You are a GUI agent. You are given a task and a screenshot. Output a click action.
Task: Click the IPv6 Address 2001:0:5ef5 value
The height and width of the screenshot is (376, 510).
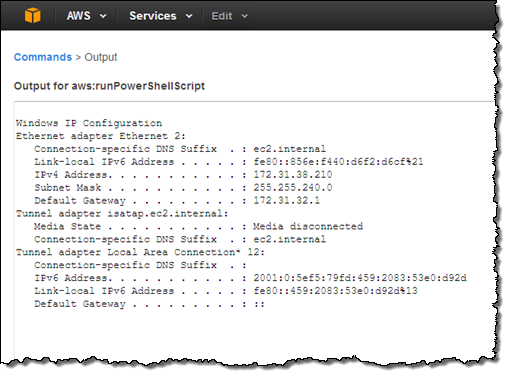[x=360, y=278]
